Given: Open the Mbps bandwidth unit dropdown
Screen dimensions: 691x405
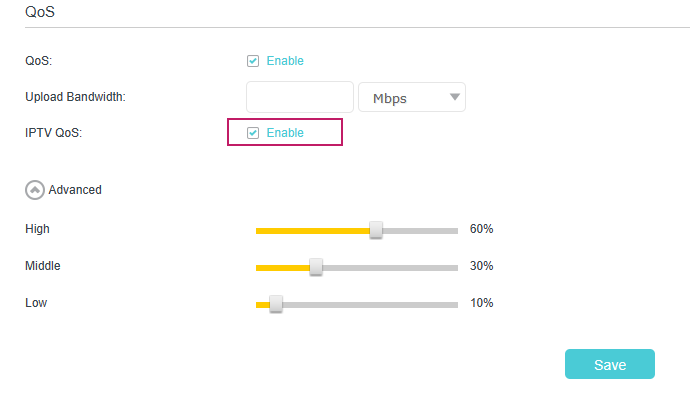Looking at the screenshot, I should tap(411, 97).
